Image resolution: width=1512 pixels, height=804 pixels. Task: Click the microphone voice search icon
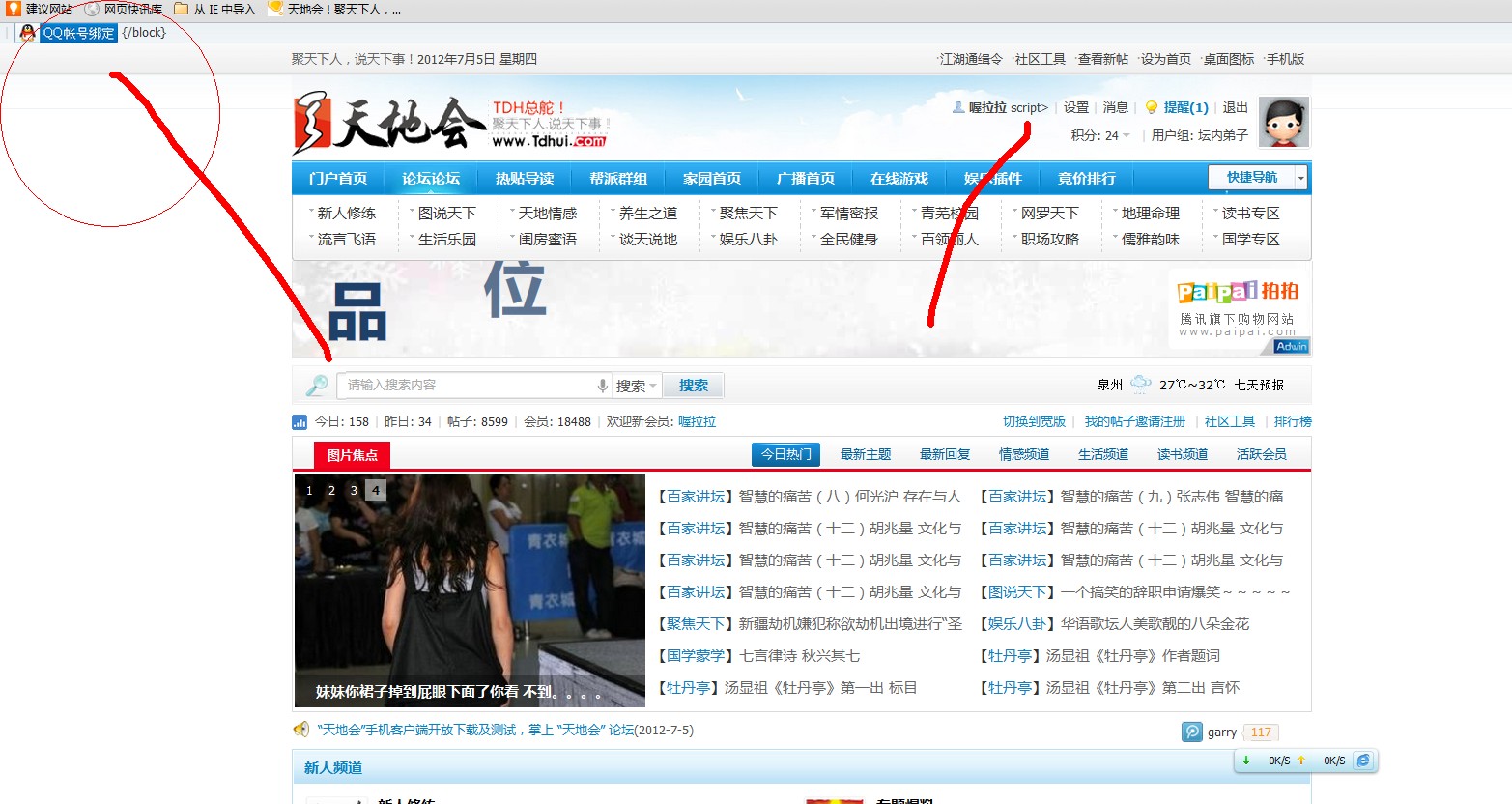click(603, 386)
